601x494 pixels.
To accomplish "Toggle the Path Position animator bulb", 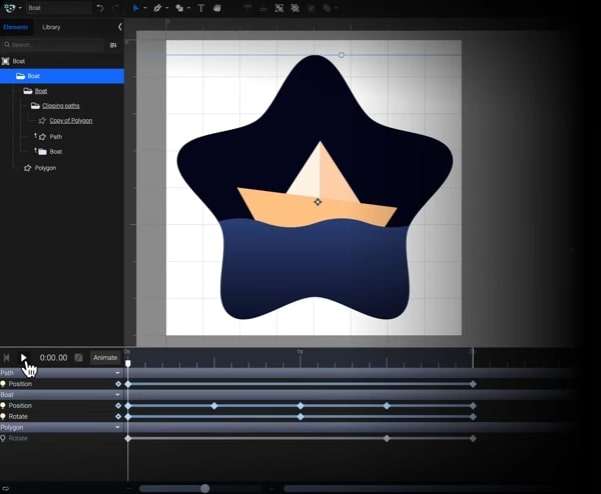I will click(x=3, y=384).
